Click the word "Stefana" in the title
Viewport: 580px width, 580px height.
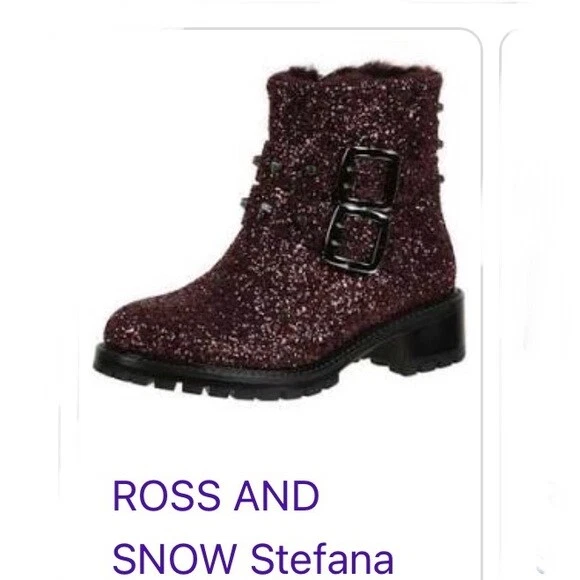pos(323,558)
